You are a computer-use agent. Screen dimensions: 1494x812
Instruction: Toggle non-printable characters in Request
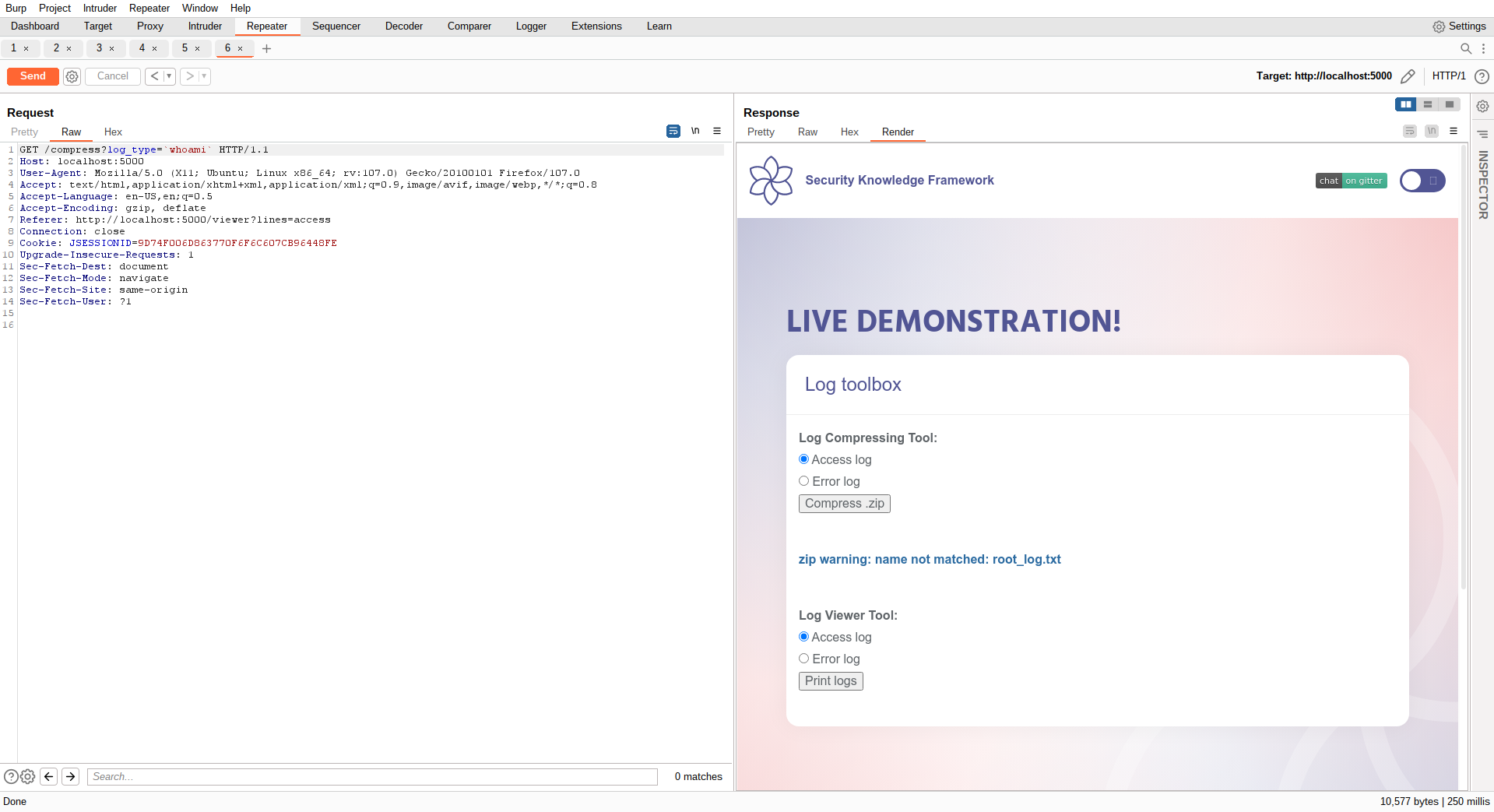coord(695,132)
